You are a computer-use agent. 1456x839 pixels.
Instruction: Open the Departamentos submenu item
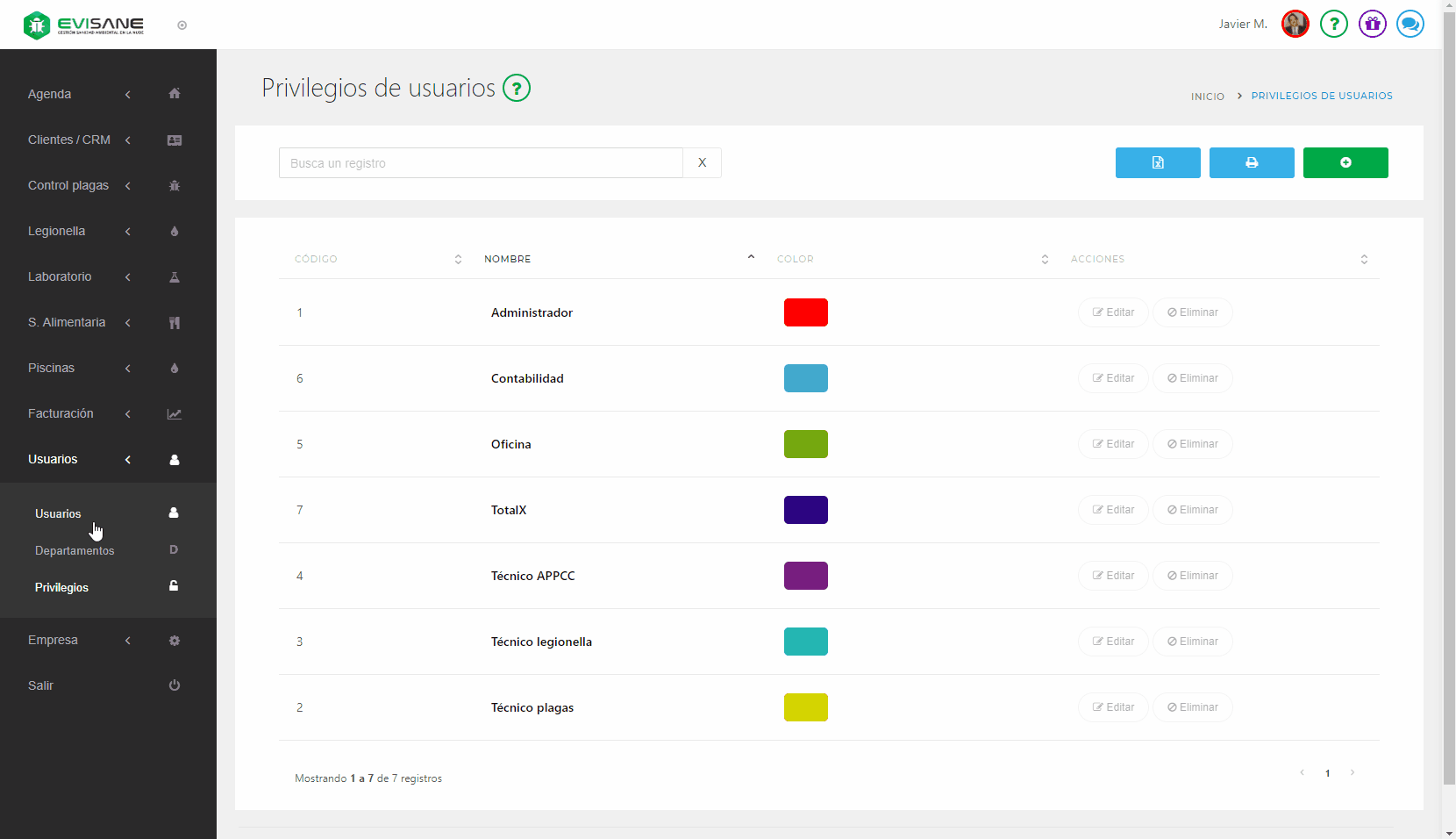coord(75,550)
